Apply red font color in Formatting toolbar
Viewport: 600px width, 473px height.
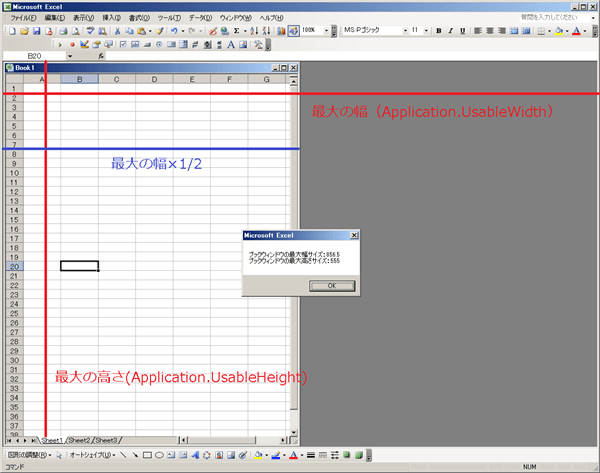[x=576, y=31]
